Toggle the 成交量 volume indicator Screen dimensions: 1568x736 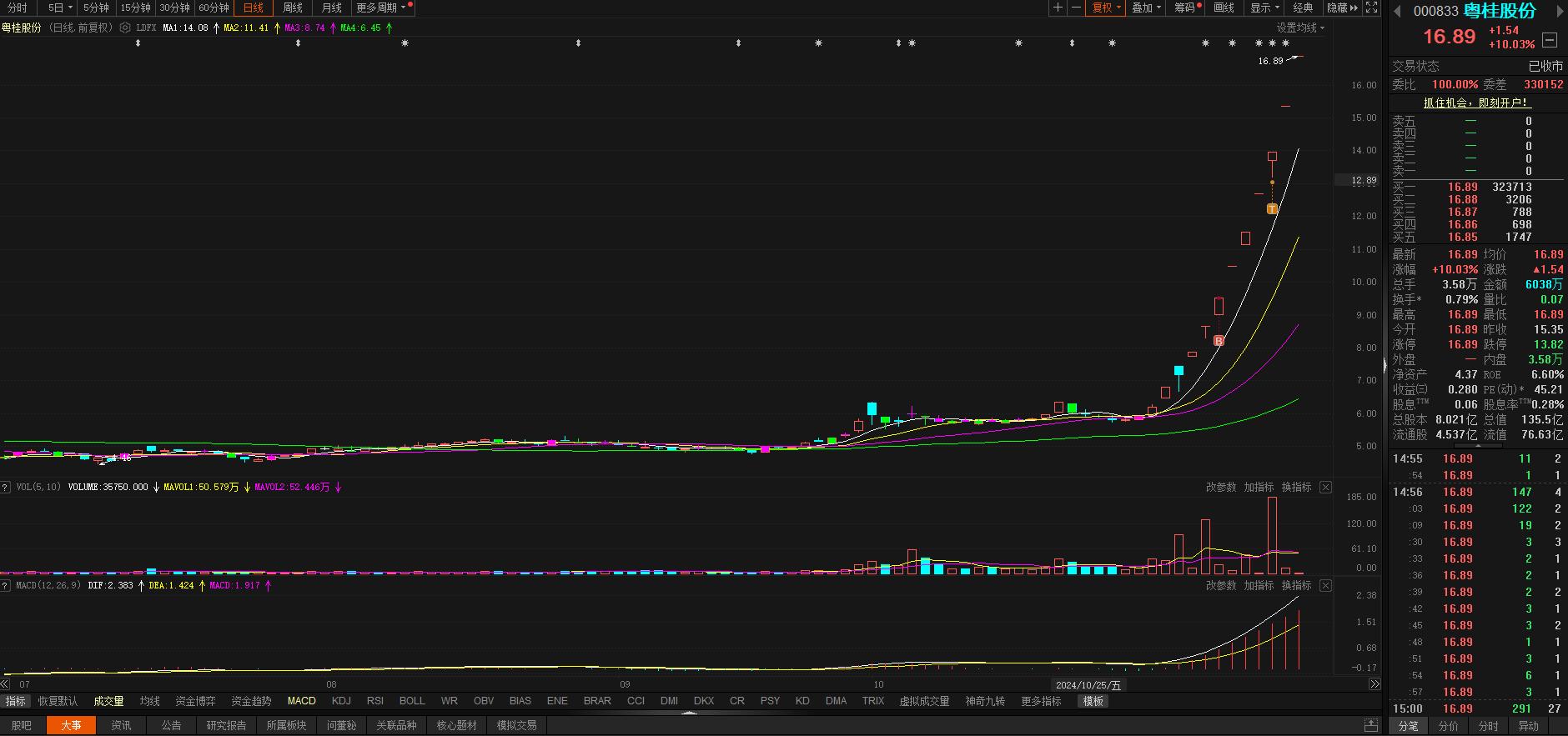click(108, 701)
